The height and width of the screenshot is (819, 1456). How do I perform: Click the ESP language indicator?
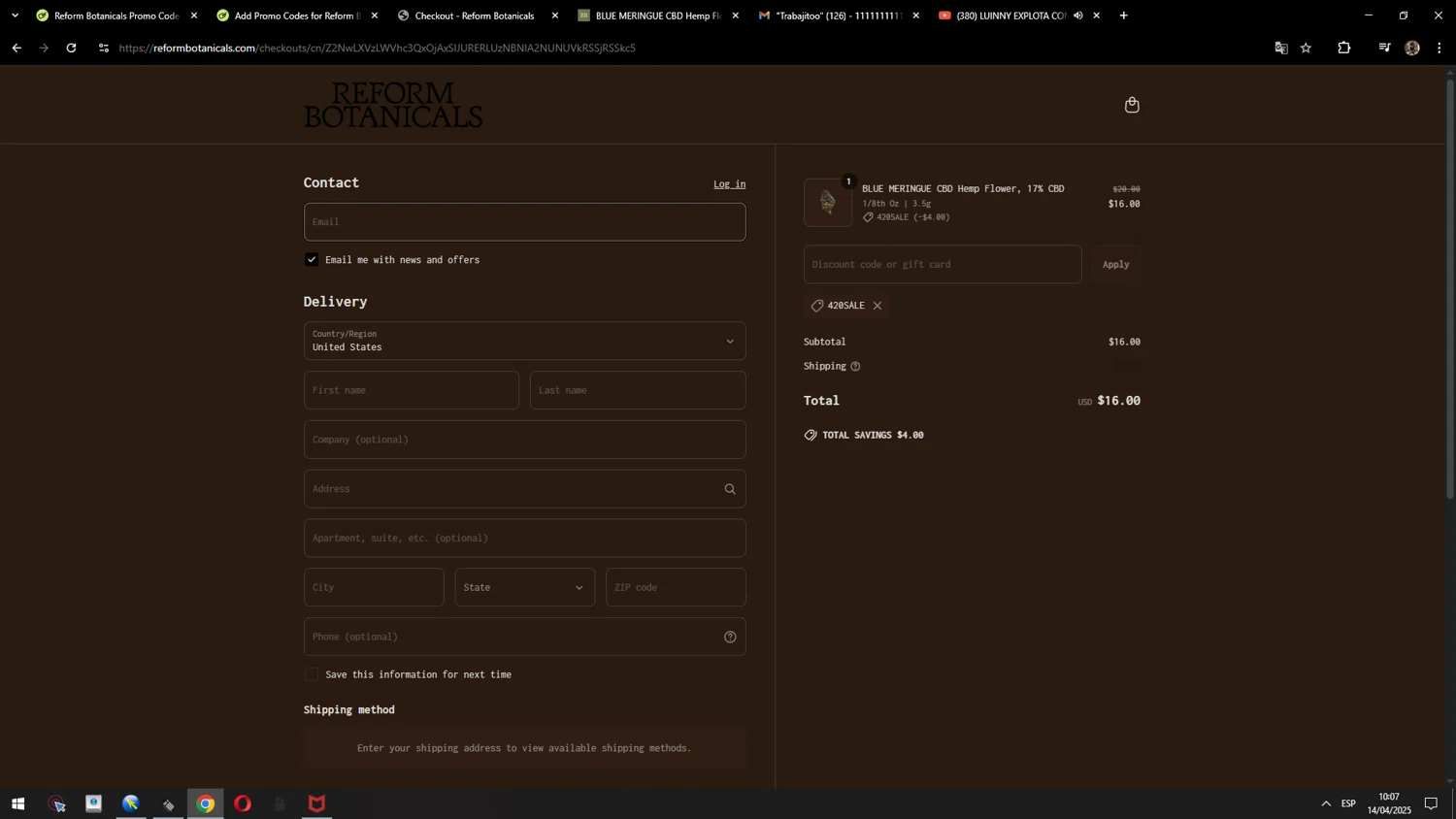pyautogui.click(x=1348, y=804)
